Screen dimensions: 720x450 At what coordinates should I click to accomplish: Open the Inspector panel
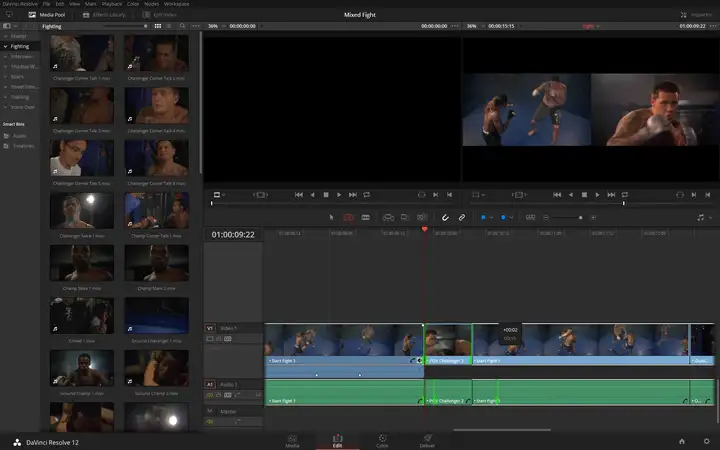tap(697, 15)
